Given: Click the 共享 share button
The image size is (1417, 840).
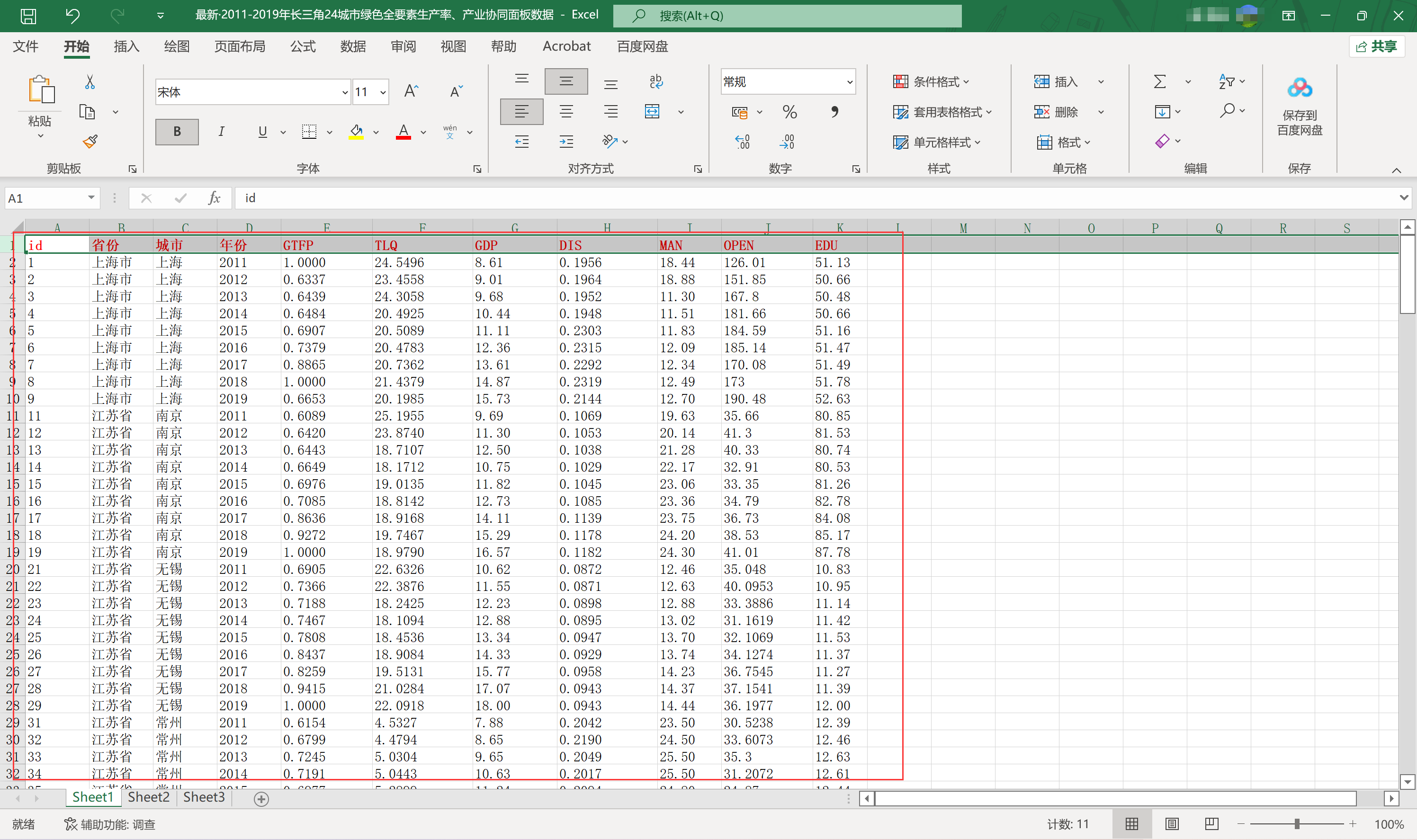Looking at the screenshot, I should (1377, 46).
